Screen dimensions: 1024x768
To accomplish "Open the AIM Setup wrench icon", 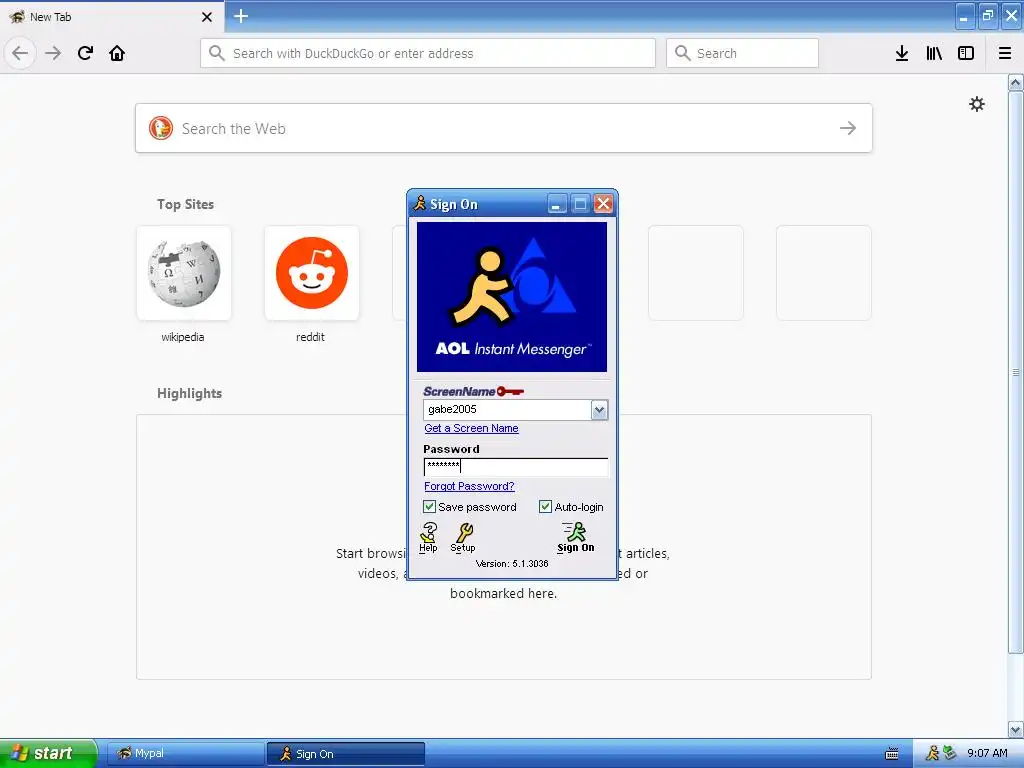I will pyautogui.click(x=463, y=537).
